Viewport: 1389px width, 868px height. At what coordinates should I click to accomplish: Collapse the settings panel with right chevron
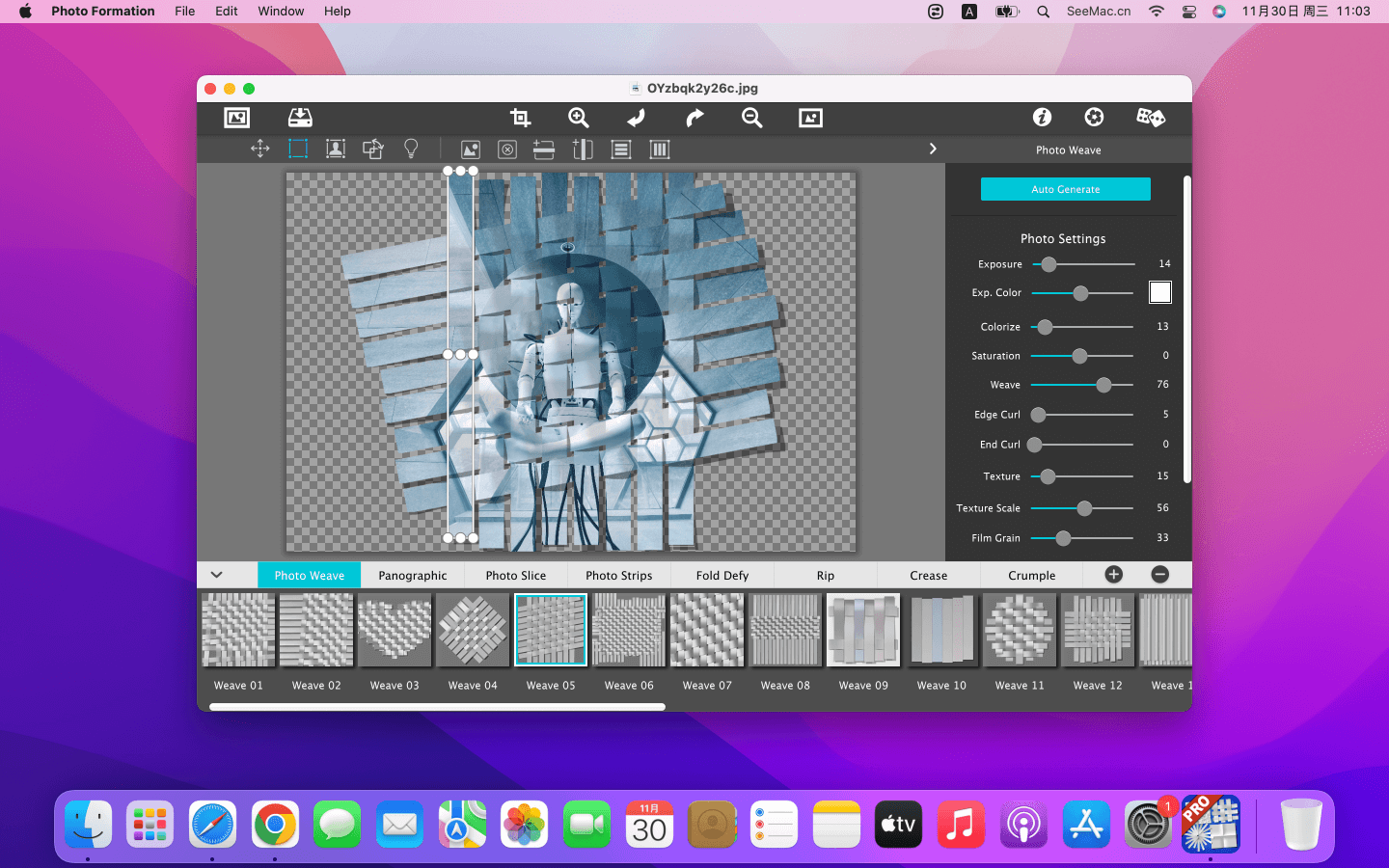click(933, 149)
